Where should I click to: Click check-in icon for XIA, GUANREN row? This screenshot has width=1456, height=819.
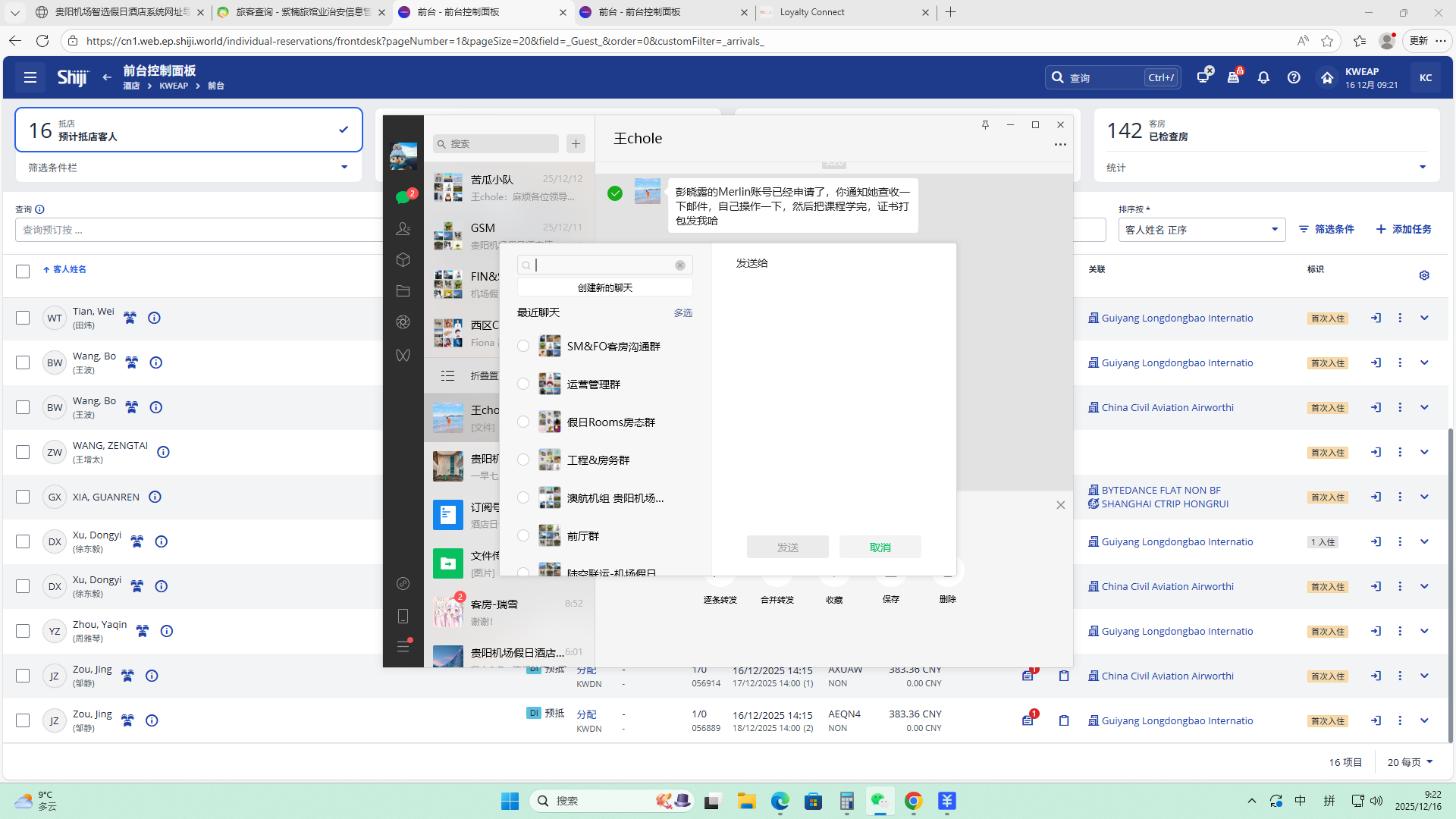pyautogui.click(x=1376, y=497)
